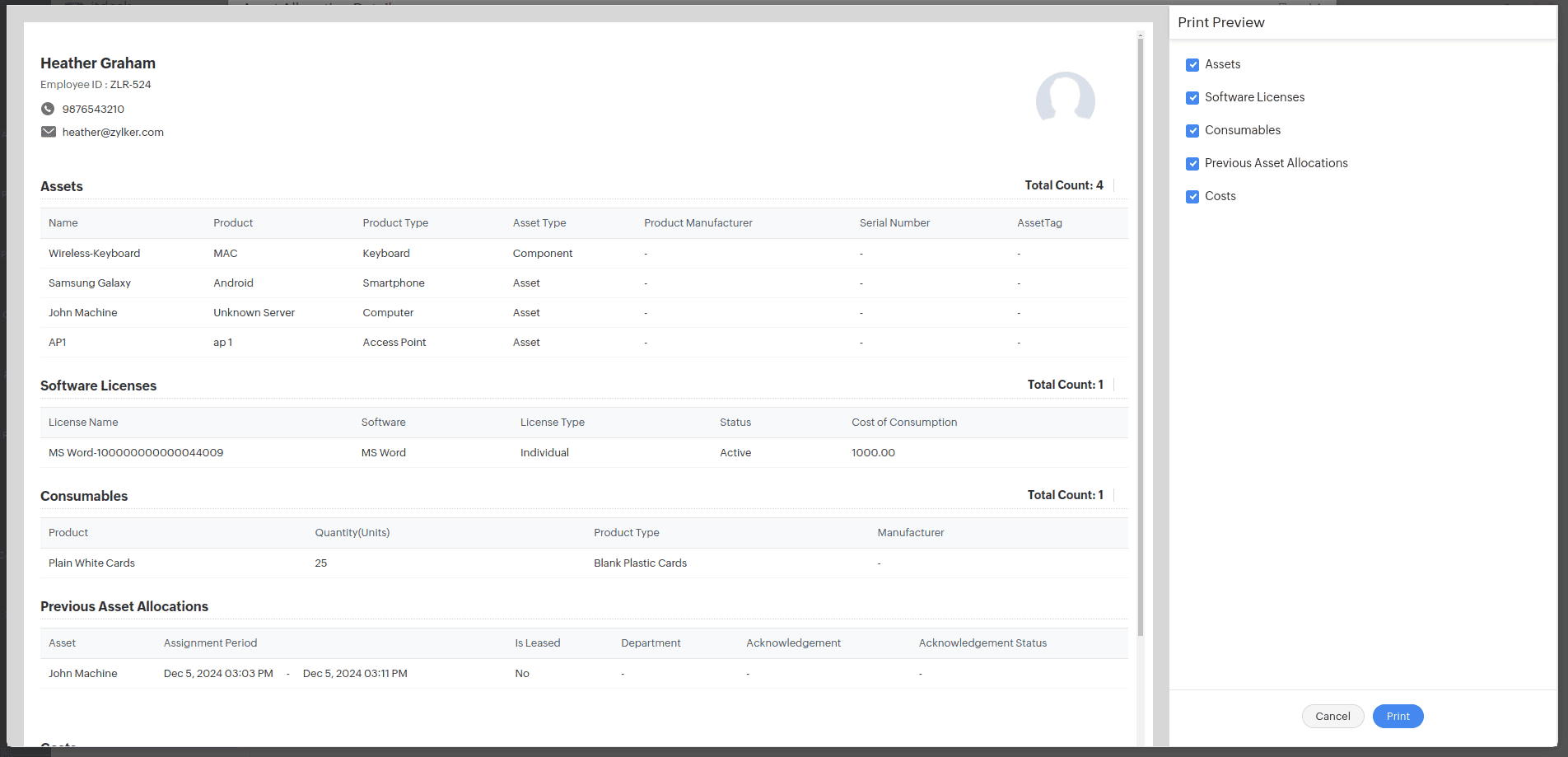
Task: Uncheck the Costs checkbox
Action: (x=1192, y=197)
